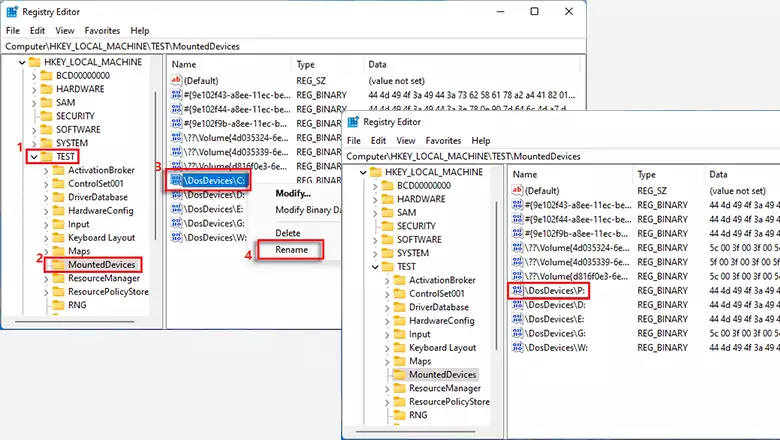This screenshot has width=780, height=440.
Task: Click the Data column header in back window
Action: [x=377, y=64]
